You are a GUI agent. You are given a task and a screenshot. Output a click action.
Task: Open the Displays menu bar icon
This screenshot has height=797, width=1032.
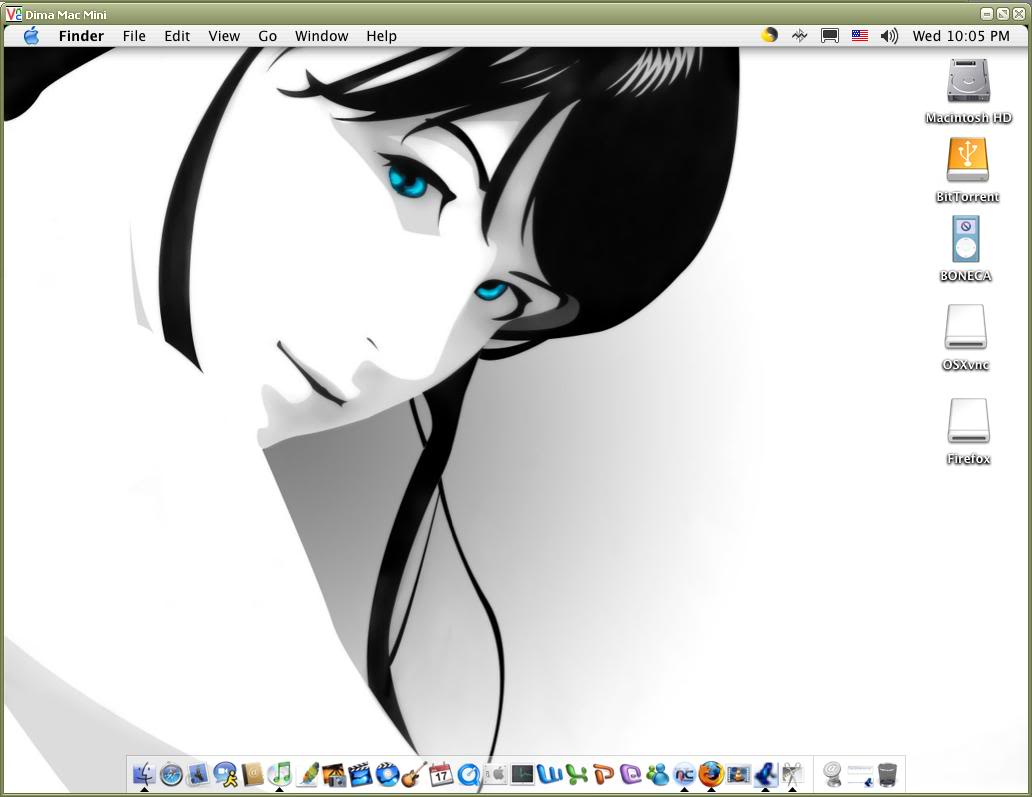(x=829, y=36)
